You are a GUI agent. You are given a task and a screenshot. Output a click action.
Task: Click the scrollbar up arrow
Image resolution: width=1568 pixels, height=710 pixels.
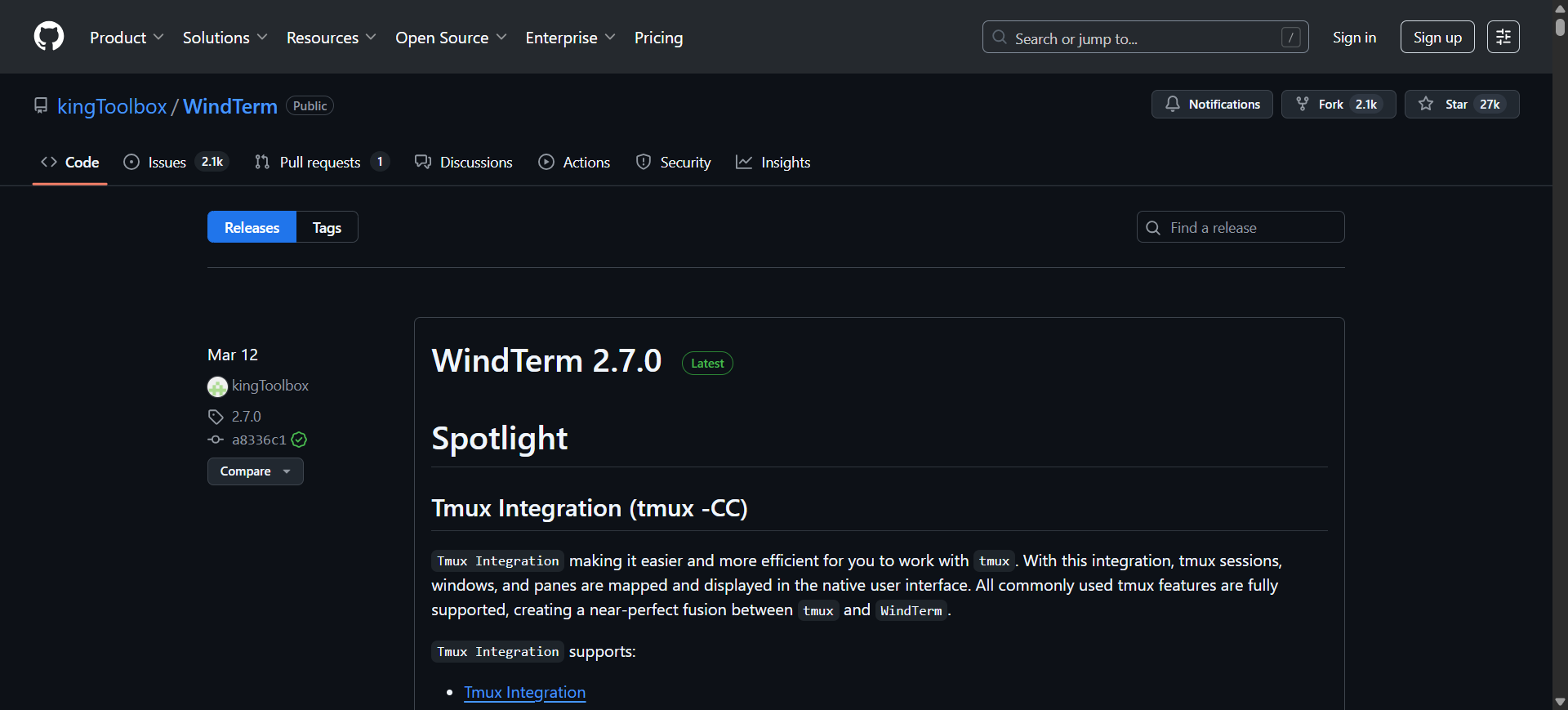coord(1560,7)
